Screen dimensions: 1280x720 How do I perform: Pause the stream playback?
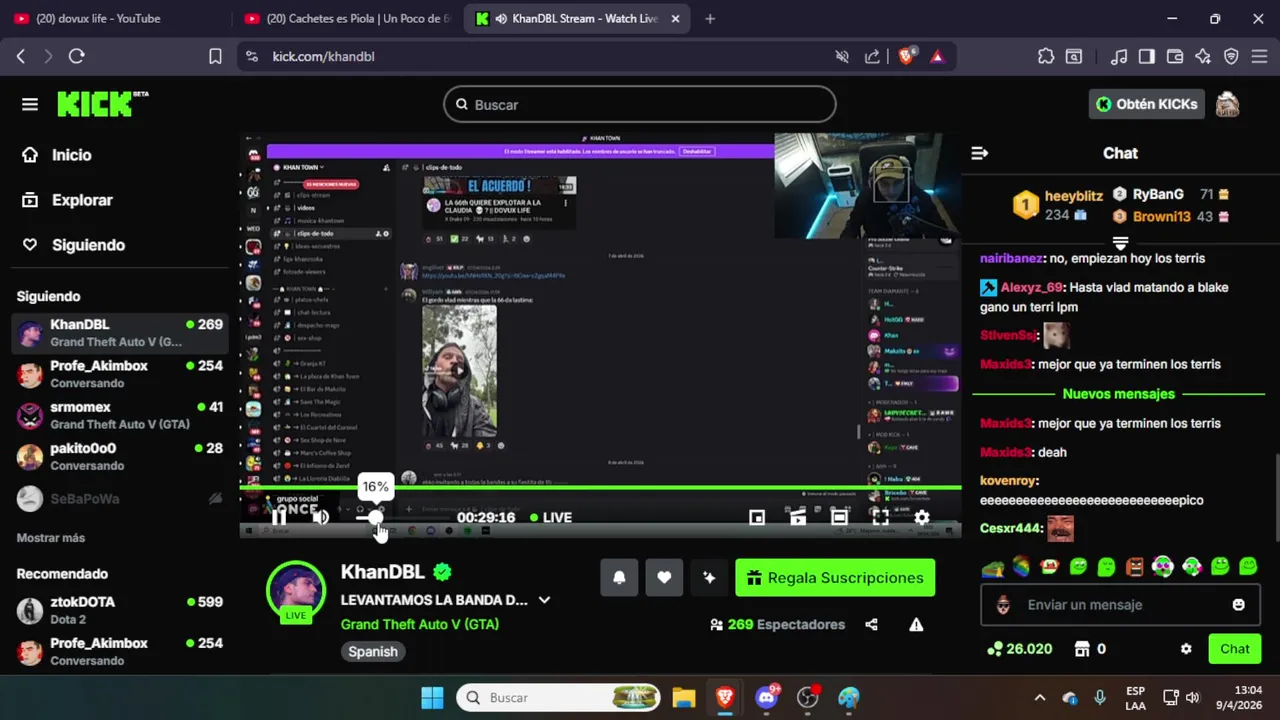coord(279,517)
